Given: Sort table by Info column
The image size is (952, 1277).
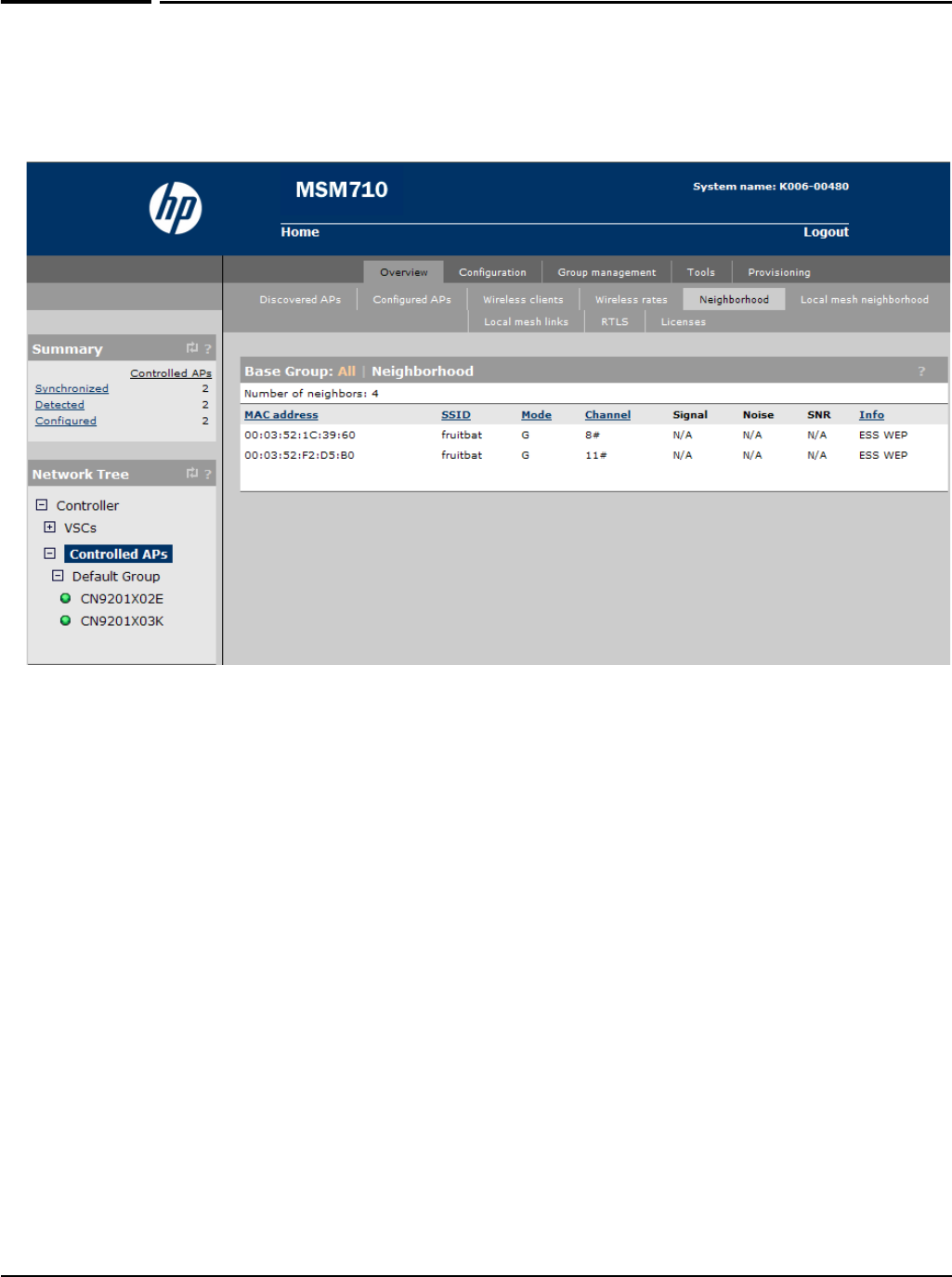Looking at the screenshot, I should coord(871,415).
